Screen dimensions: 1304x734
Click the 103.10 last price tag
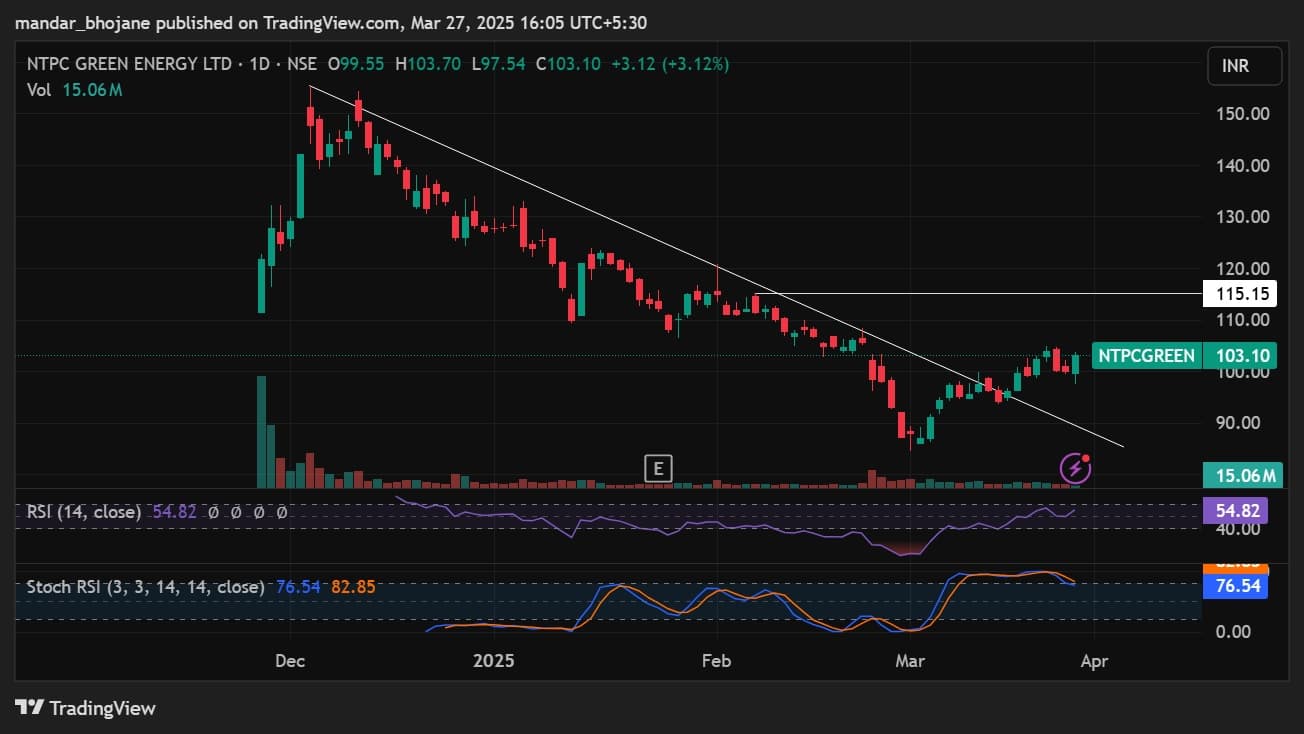(x=1235, y=355)
